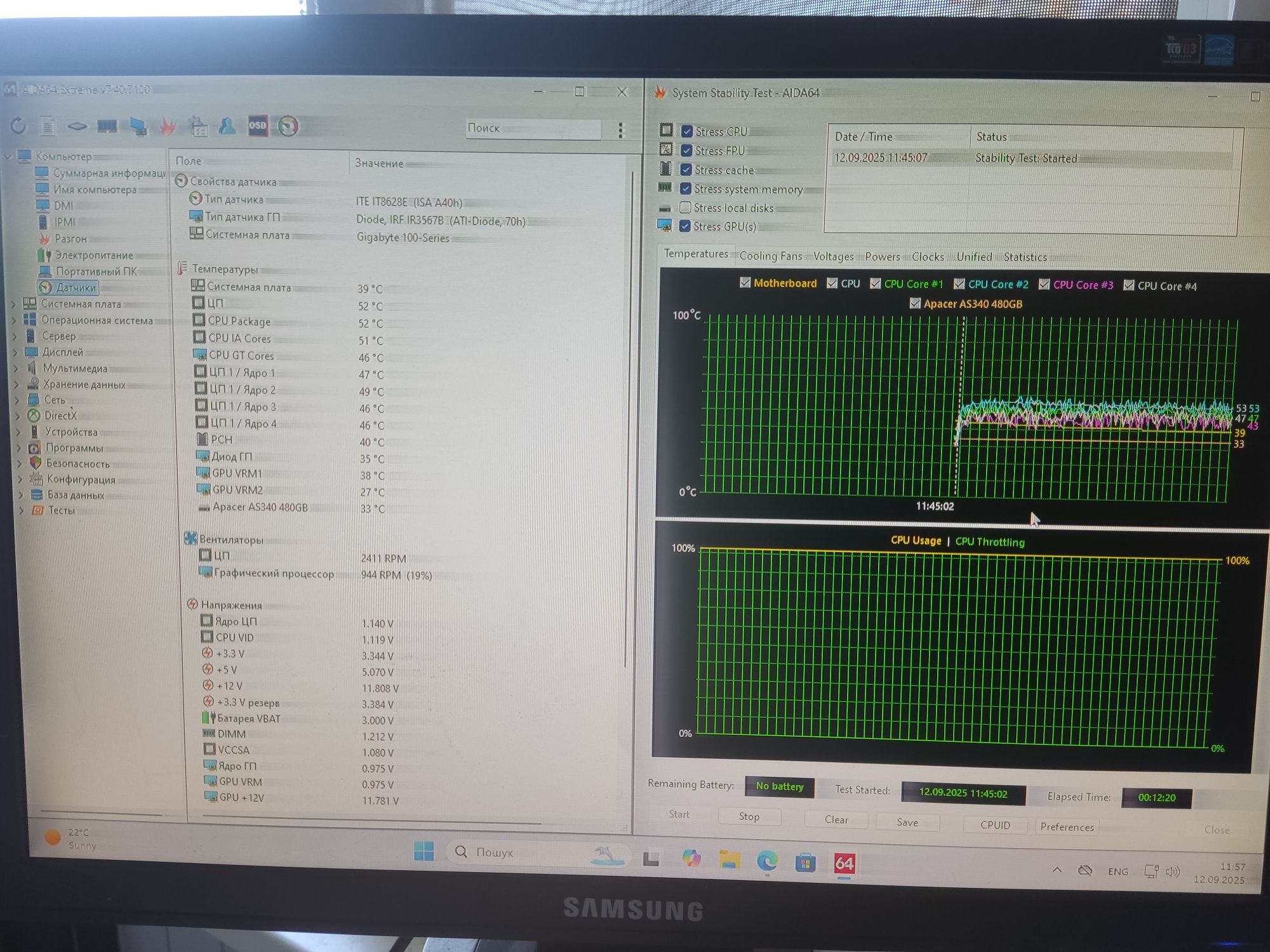Click the Refresh toolbar icon in AIDA64
The height and width of the screenshot is (952, 1270).
tap(18, 126)
